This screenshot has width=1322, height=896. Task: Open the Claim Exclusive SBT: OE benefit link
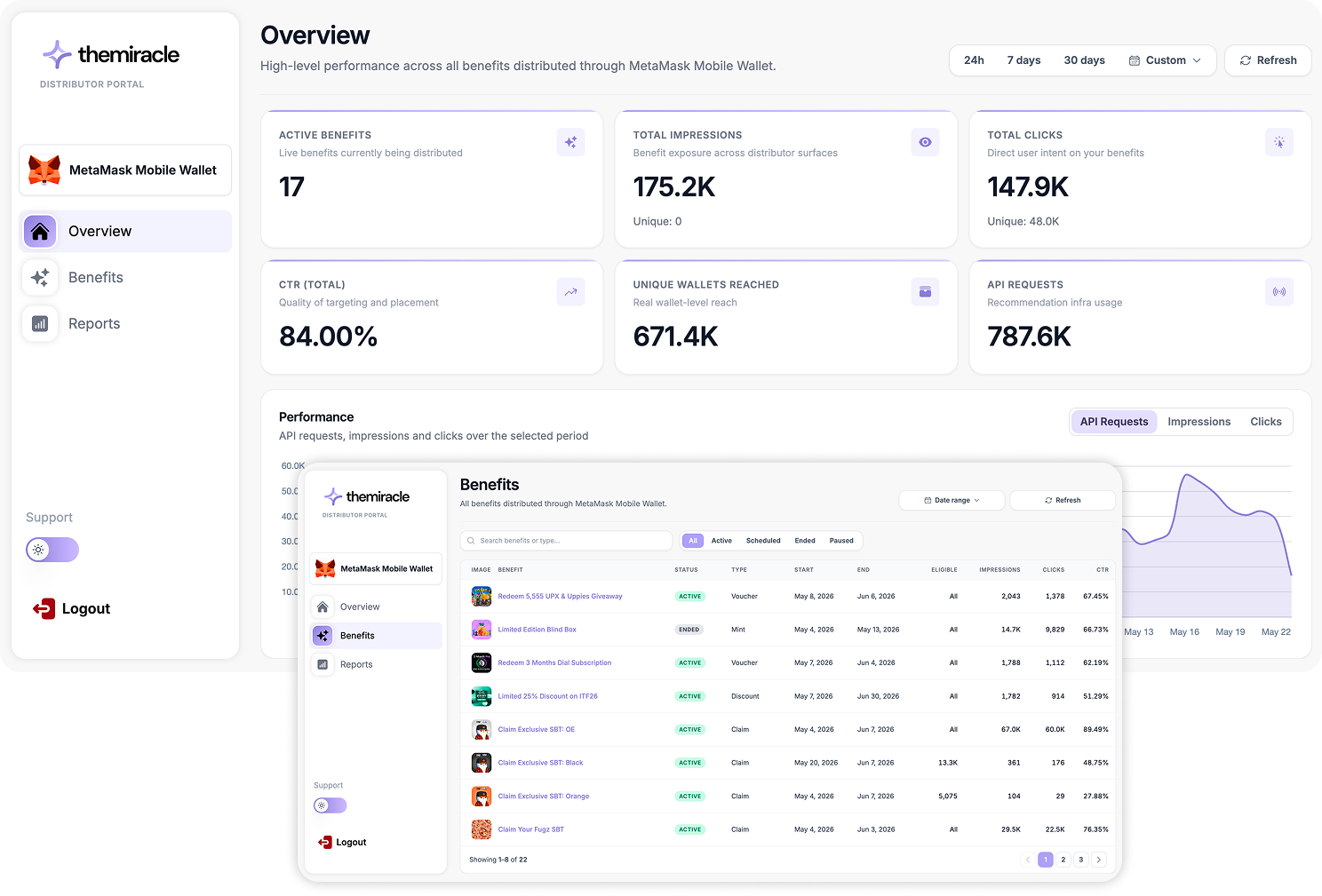pyautogui.click(x=537, y=730)
